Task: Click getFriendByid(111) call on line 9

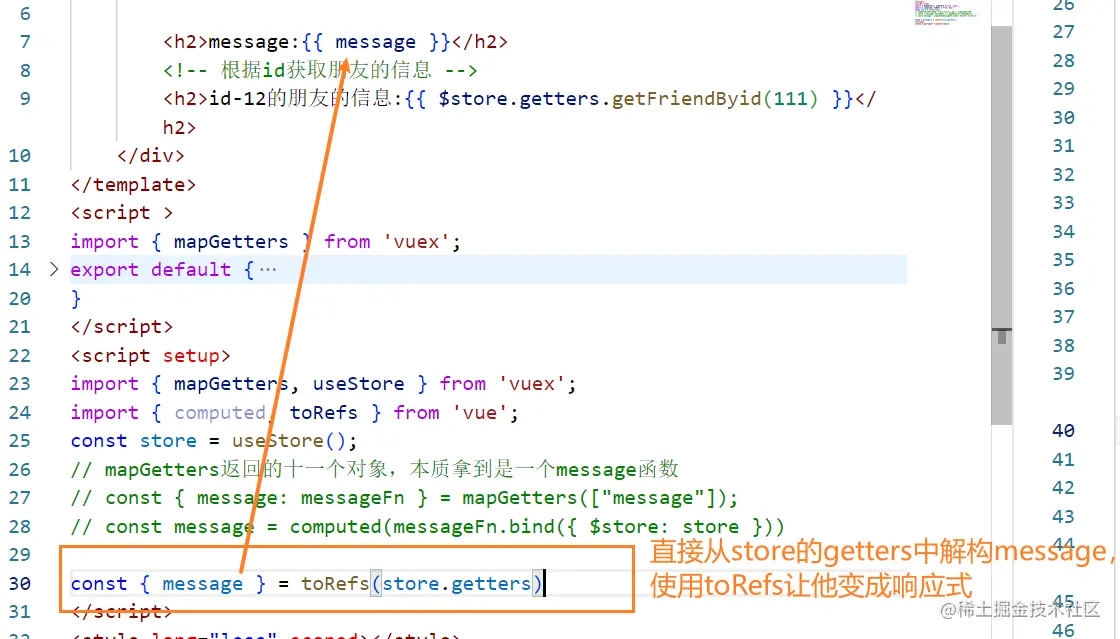Action: (x=714, y=99)
